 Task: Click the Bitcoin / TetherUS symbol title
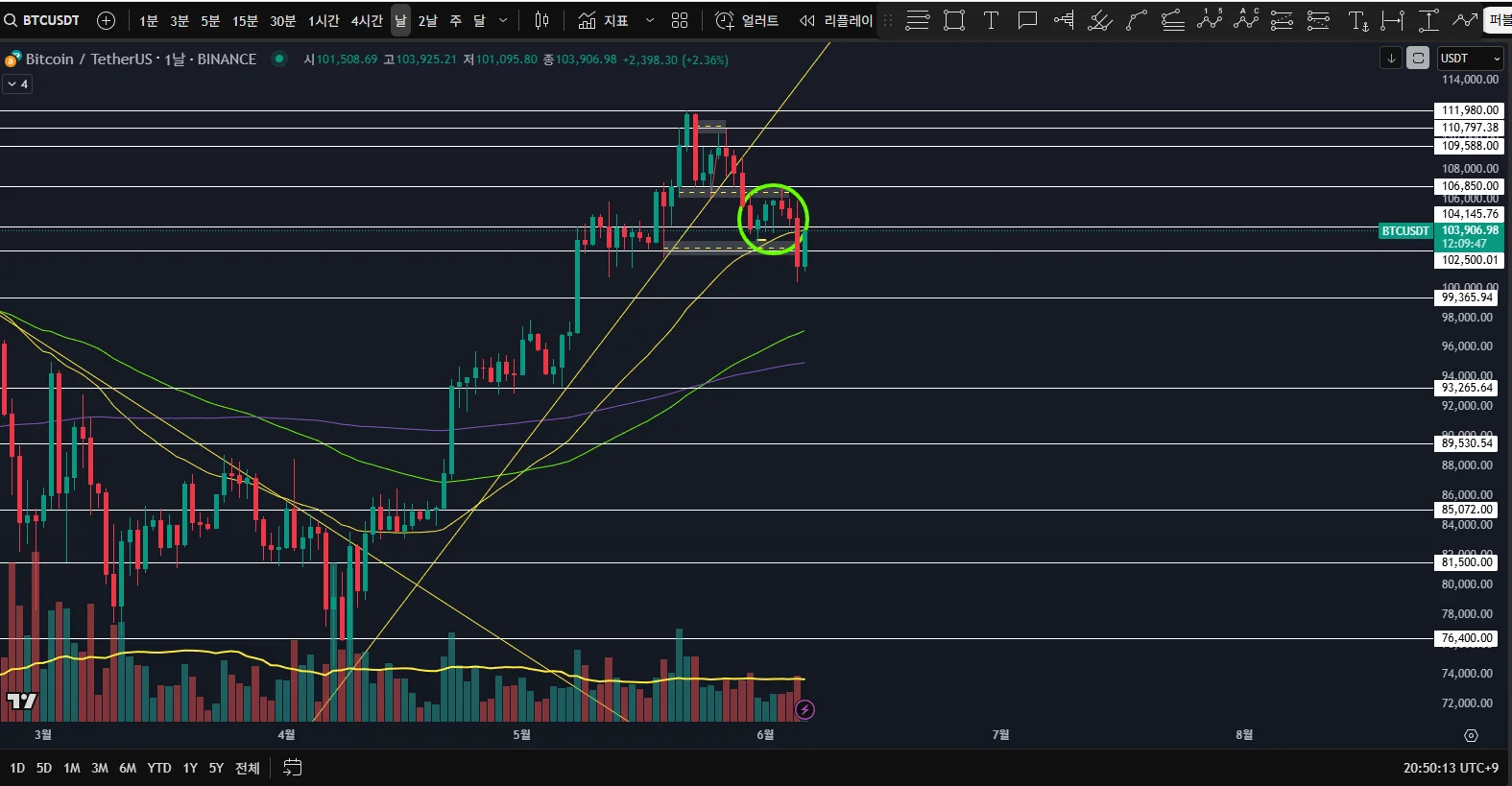(141, 60)
